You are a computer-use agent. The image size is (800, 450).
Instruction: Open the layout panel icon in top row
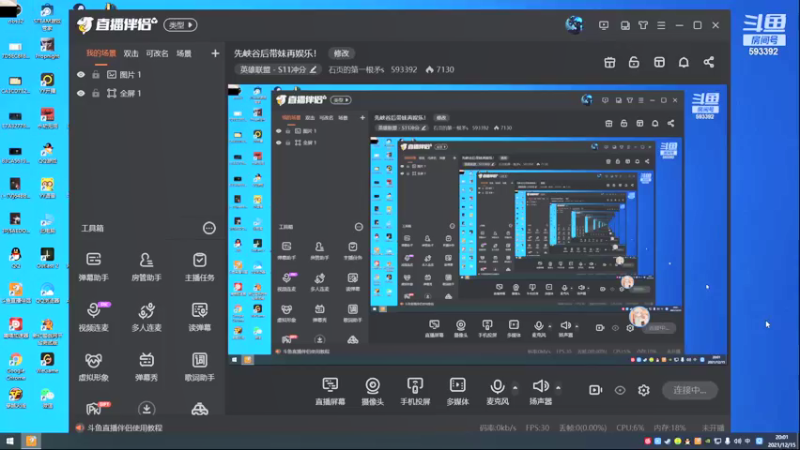point(659,62)
